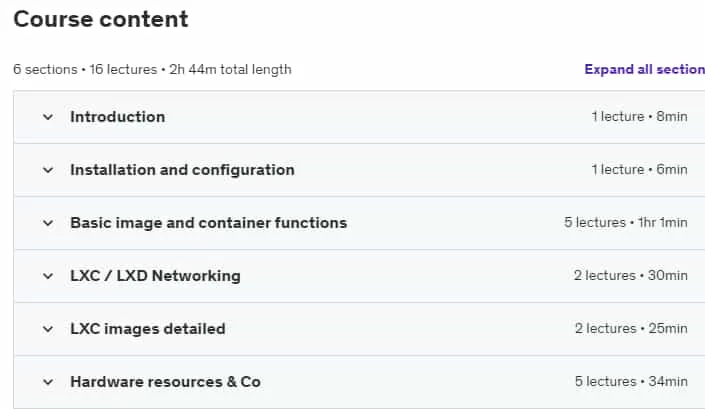Click '5 lectures • 1hr 1min' text
Viewport: 705px width, 409px height.
click(626, 222)
